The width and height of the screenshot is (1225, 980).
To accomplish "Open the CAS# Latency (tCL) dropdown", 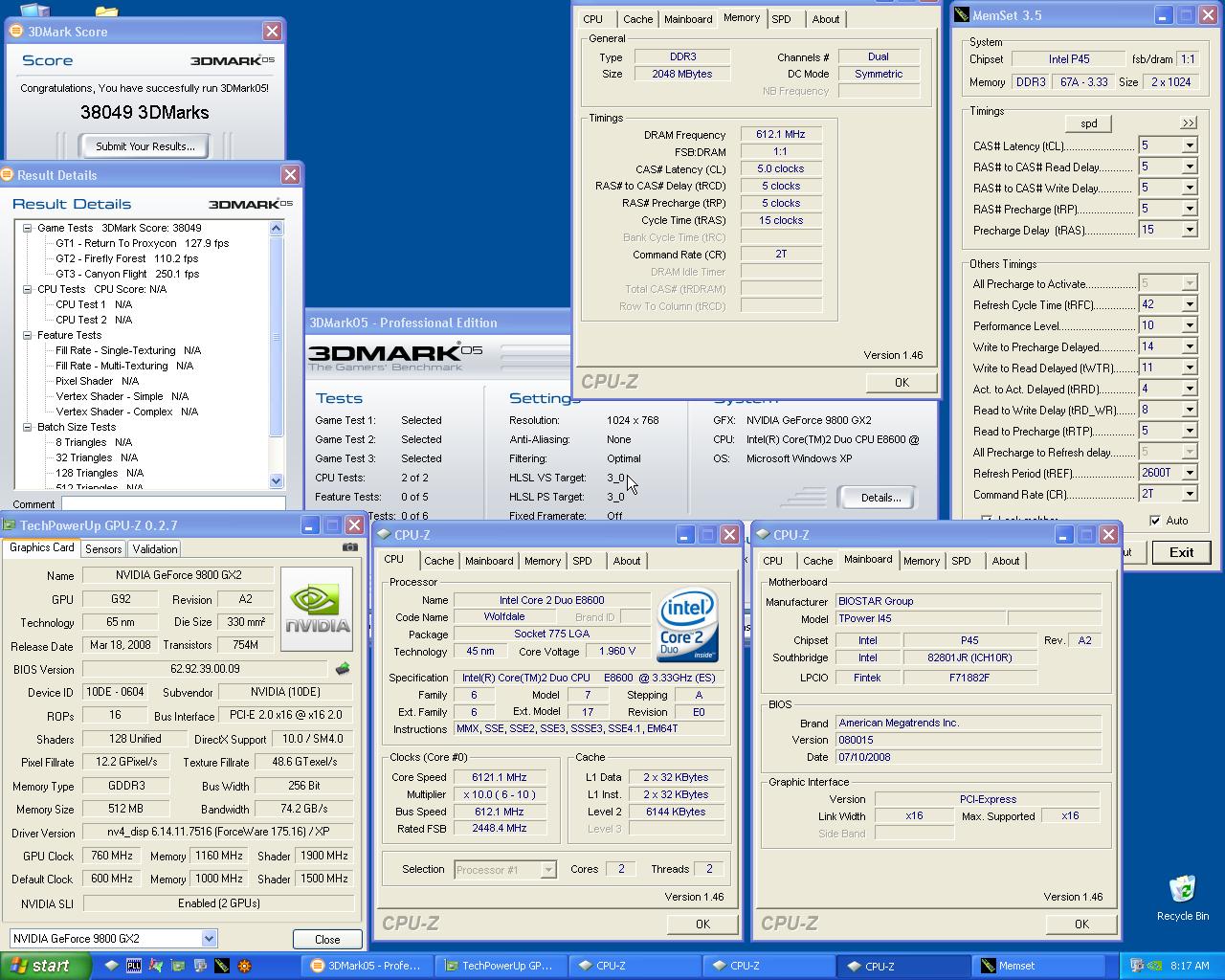I will tap(1189, 145).
